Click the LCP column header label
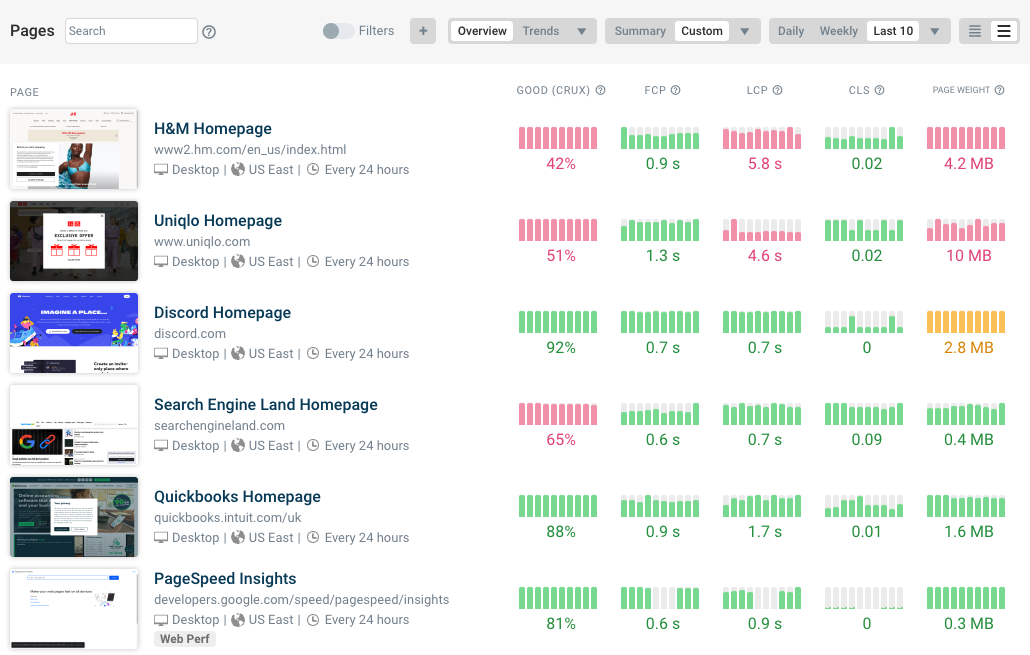Image resolution: width=1030 pixels, height=655 pixels. (757, 90)
